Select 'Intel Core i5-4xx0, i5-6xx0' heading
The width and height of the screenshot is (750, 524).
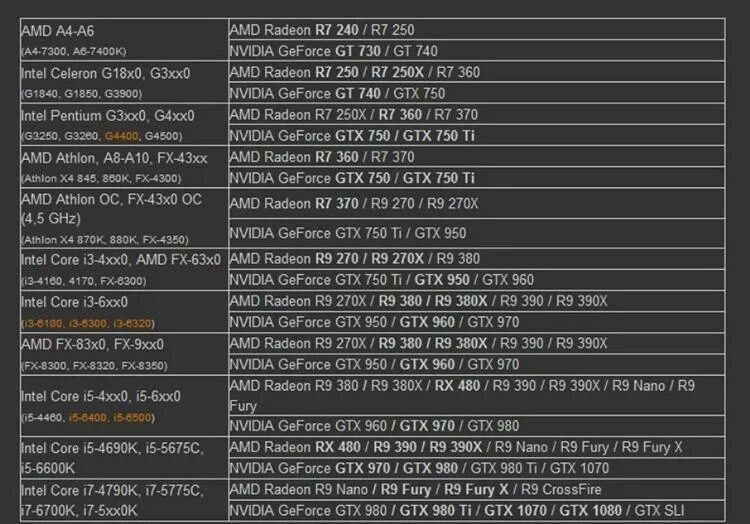coord(101,397)
